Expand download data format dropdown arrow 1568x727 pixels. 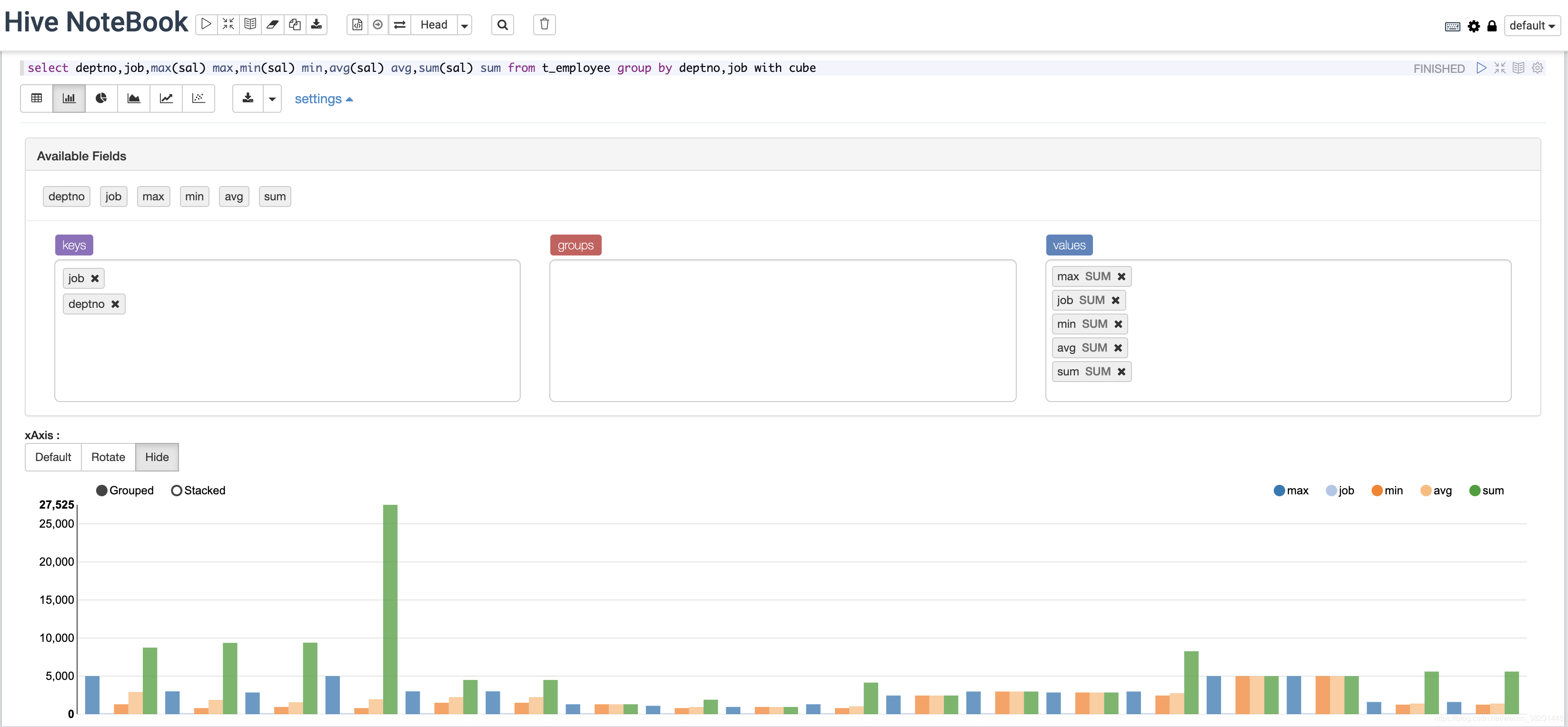coord(272,98)
